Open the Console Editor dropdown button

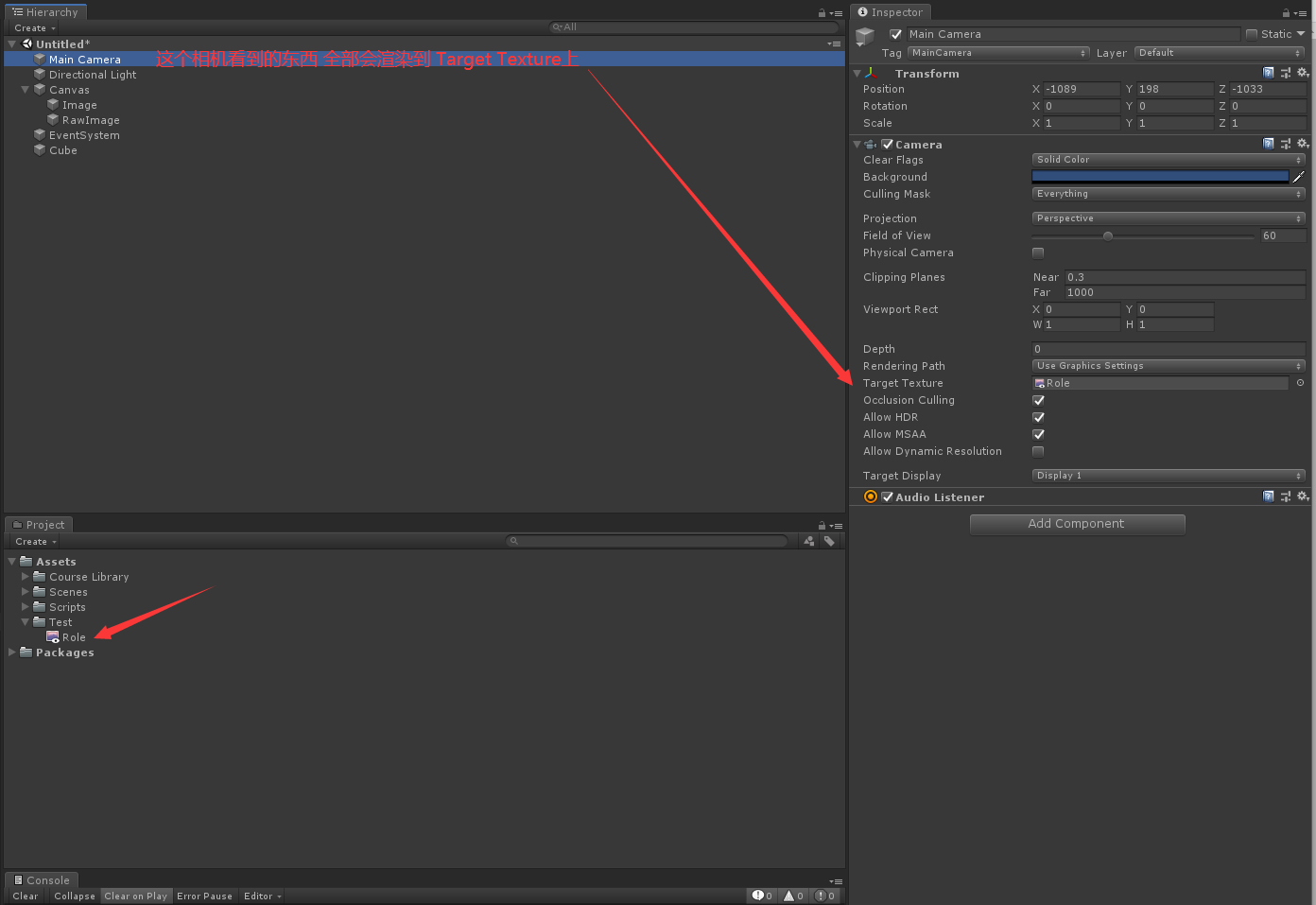pos(263,896)
